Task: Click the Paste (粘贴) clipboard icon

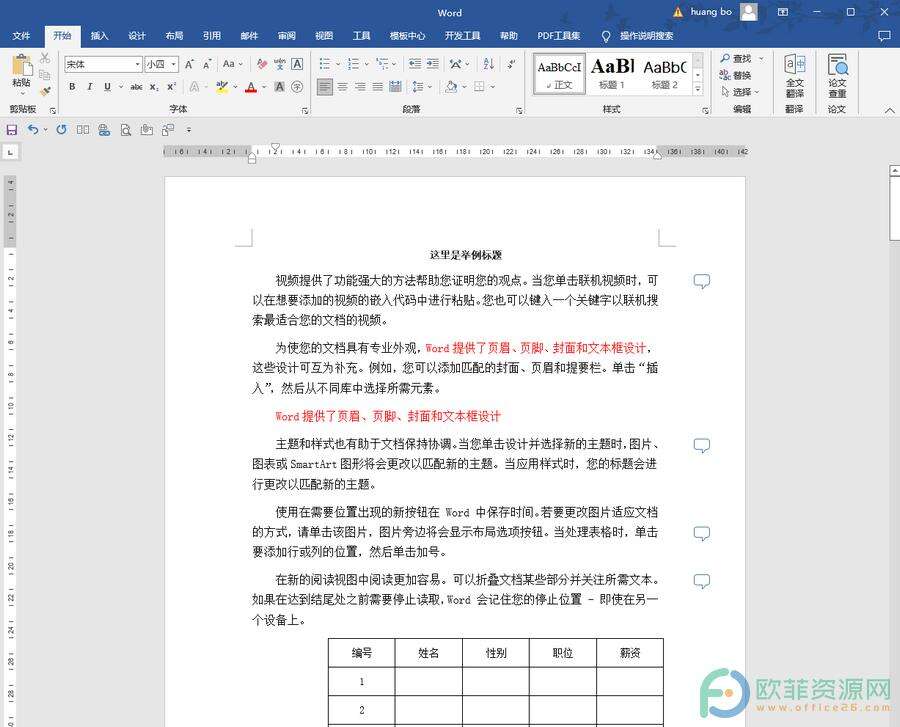Action: click(x=22, y=65)
